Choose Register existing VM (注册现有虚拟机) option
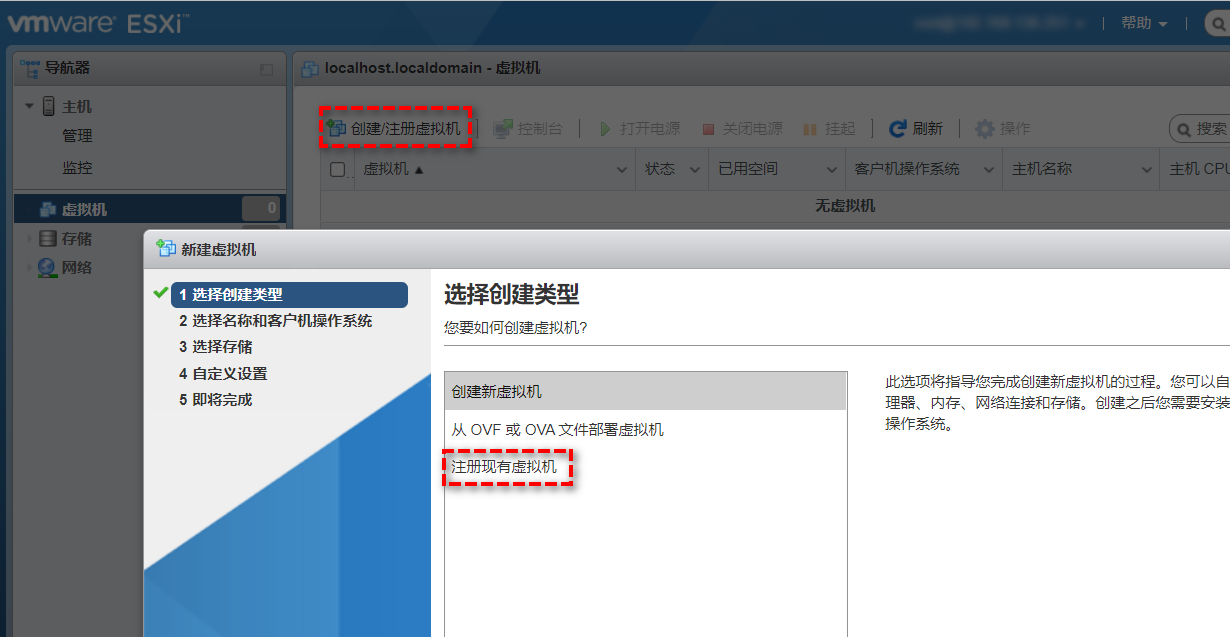Image resolution: width=1230 pixels, height=637 pixels. pos(504,467)
